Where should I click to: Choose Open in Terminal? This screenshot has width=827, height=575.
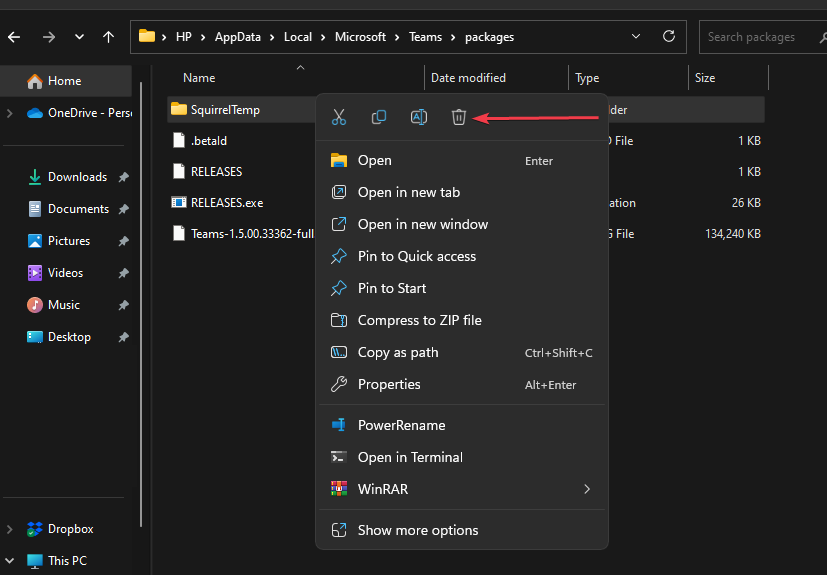(x=461, y=457)
